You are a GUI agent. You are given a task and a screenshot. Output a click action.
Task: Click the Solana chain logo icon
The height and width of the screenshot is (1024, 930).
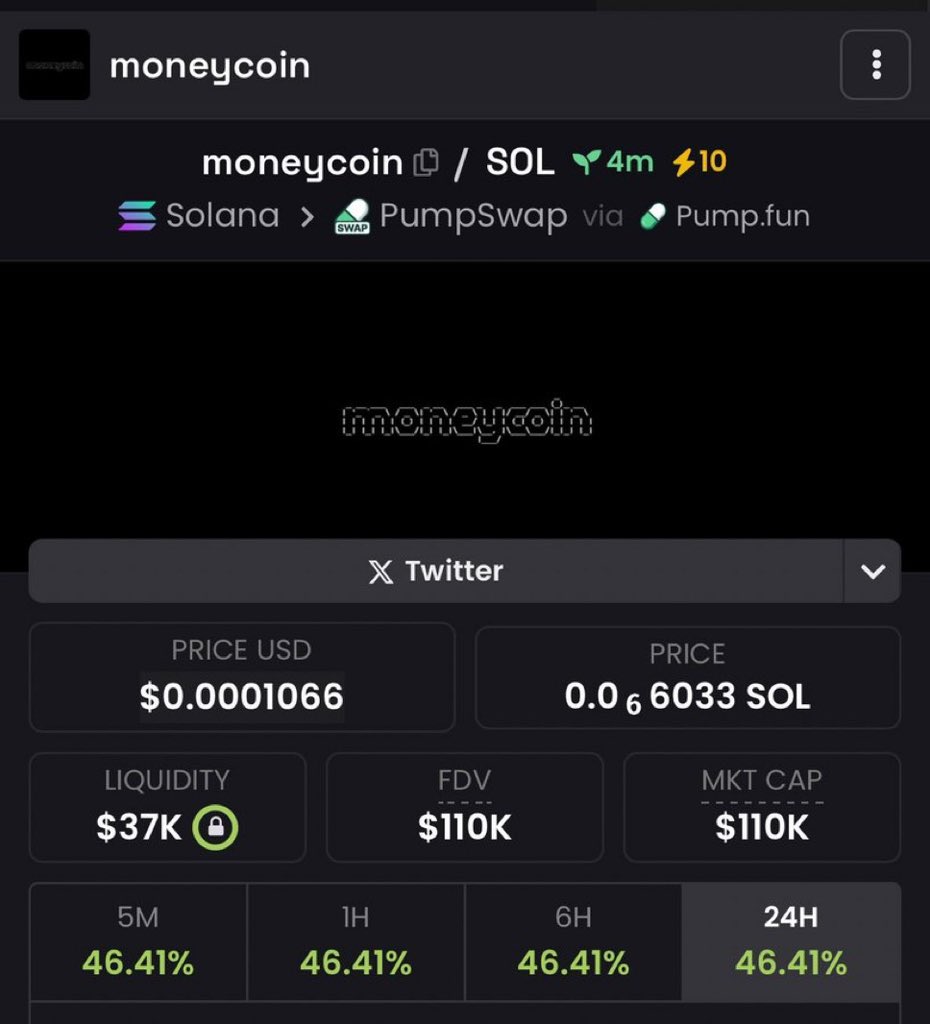click(137, 216)
